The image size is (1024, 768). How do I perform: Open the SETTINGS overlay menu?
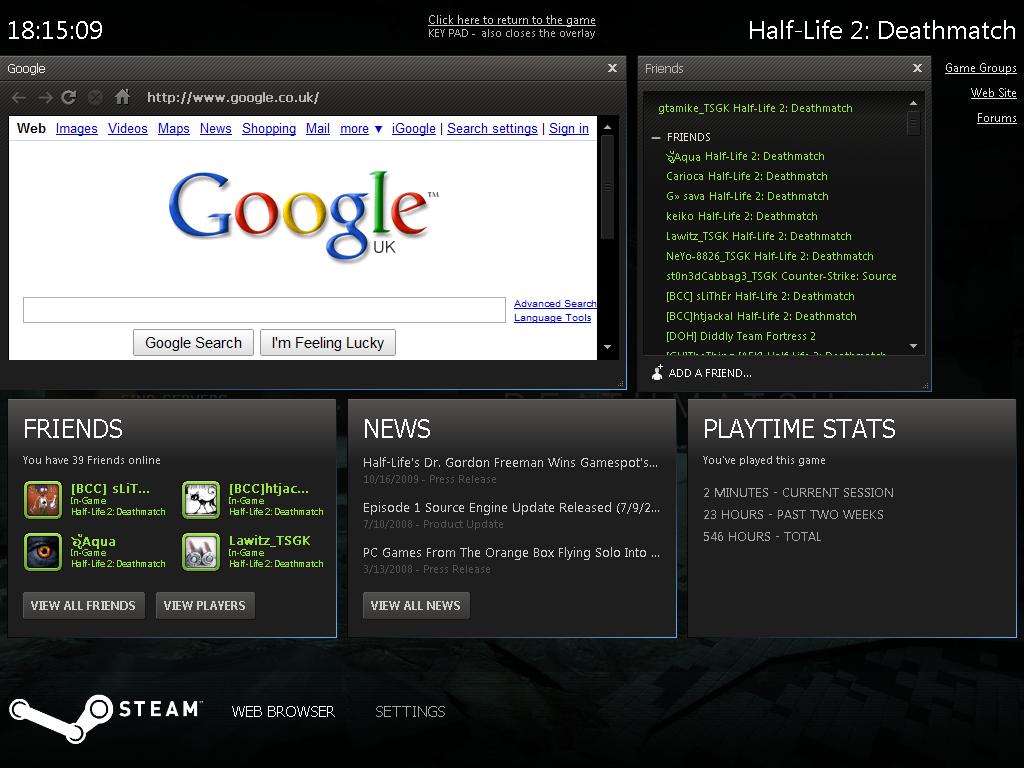(410, 712)
